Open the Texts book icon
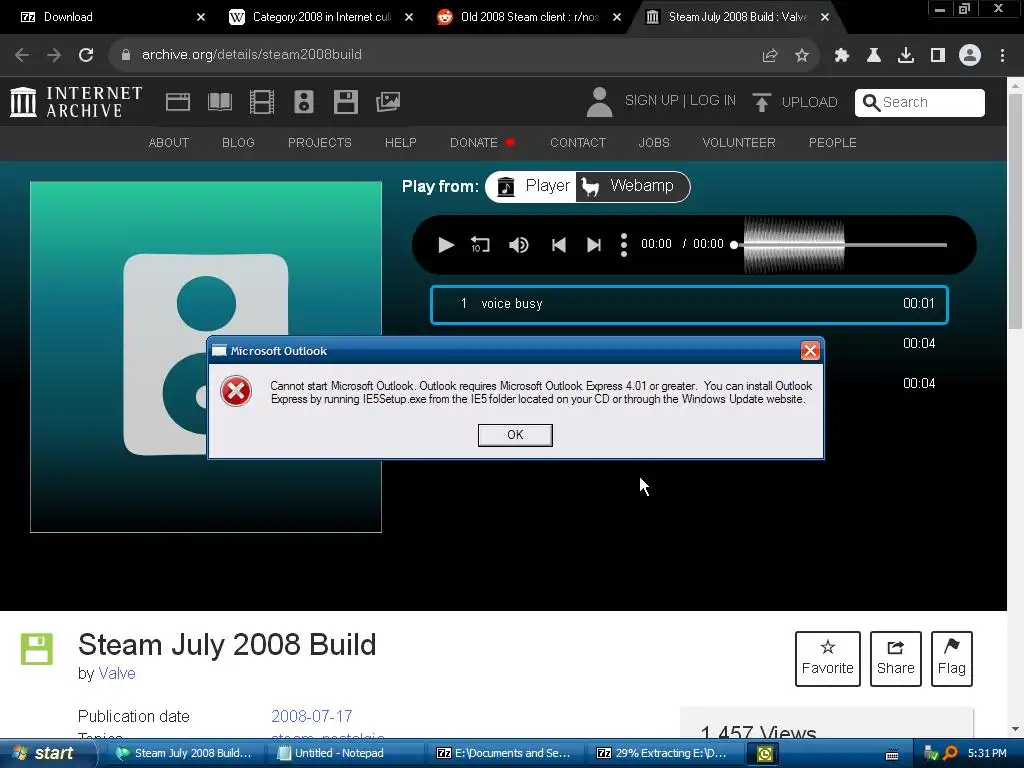Viewport: 1024px width, 768px height. [x=219, y=102]
